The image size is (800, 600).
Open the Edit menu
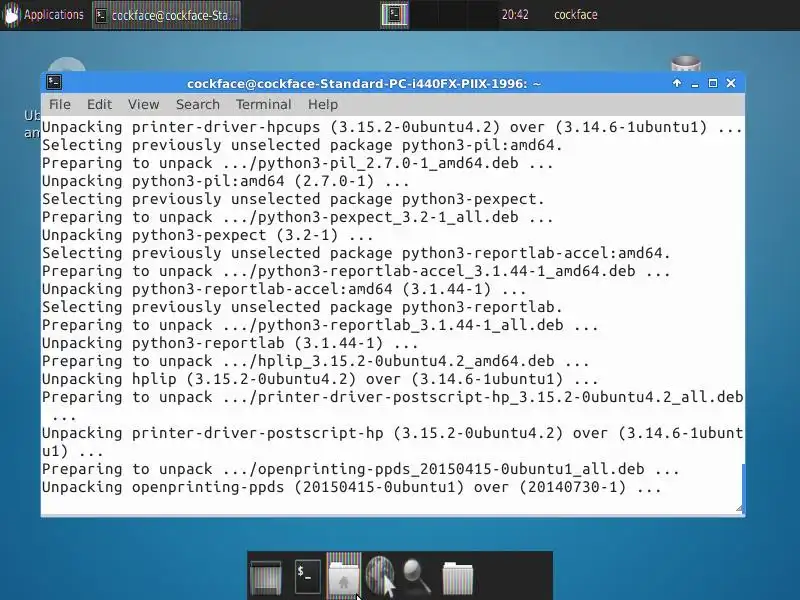99,105
